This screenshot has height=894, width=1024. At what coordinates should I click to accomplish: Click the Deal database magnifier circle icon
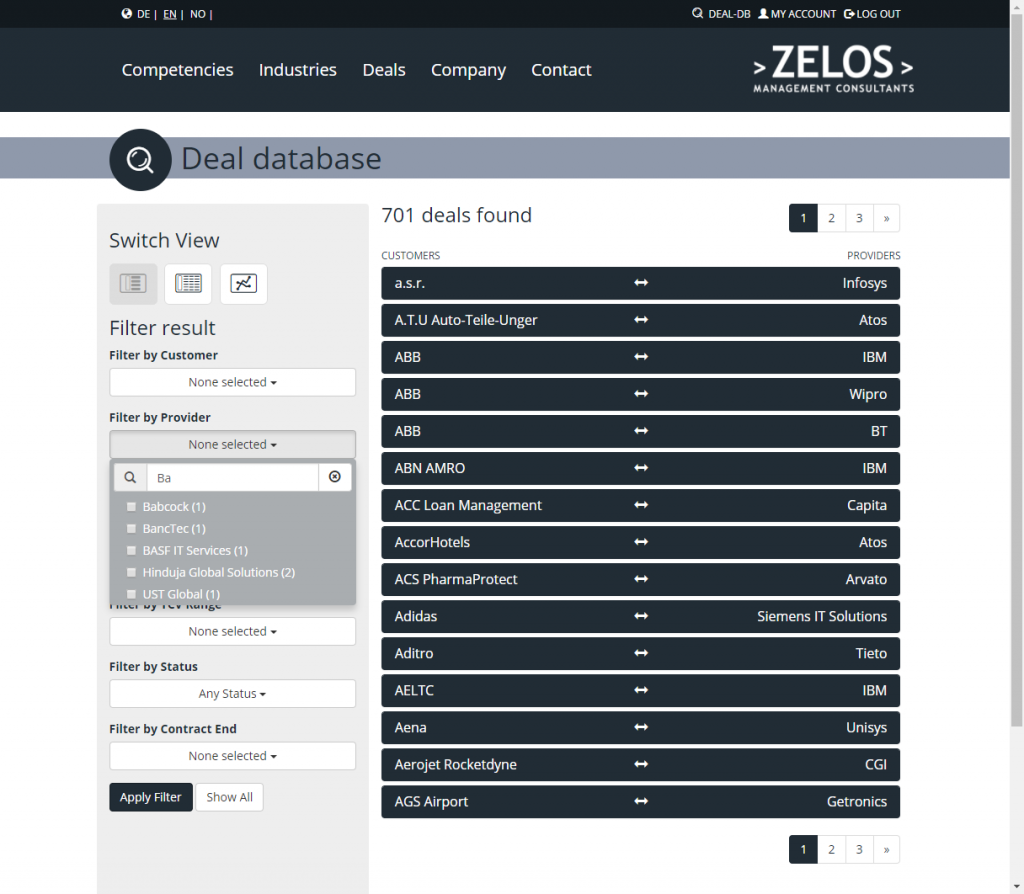[x=140, y=159]
